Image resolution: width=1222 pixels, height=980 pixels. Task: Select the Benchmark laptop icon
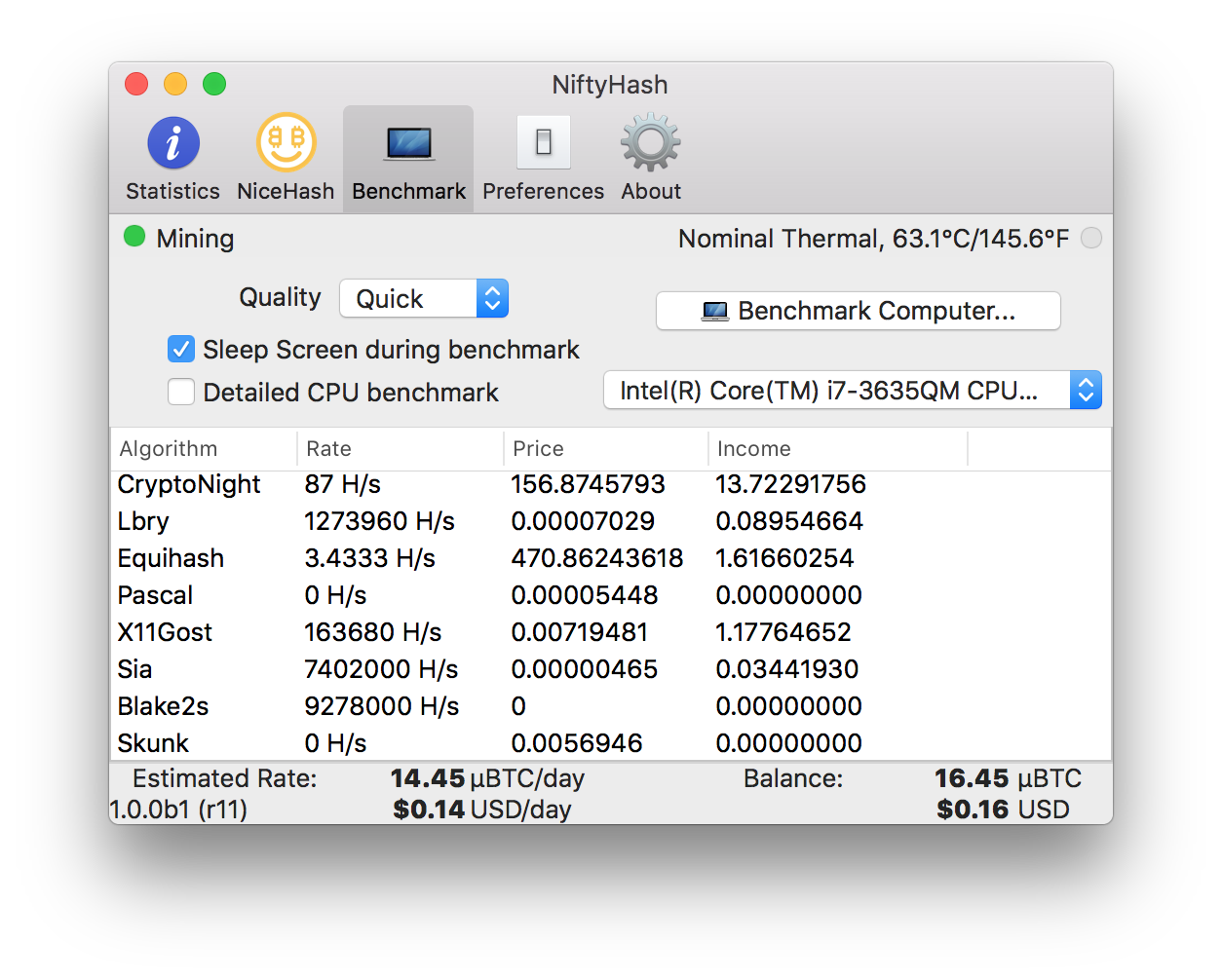409,144
